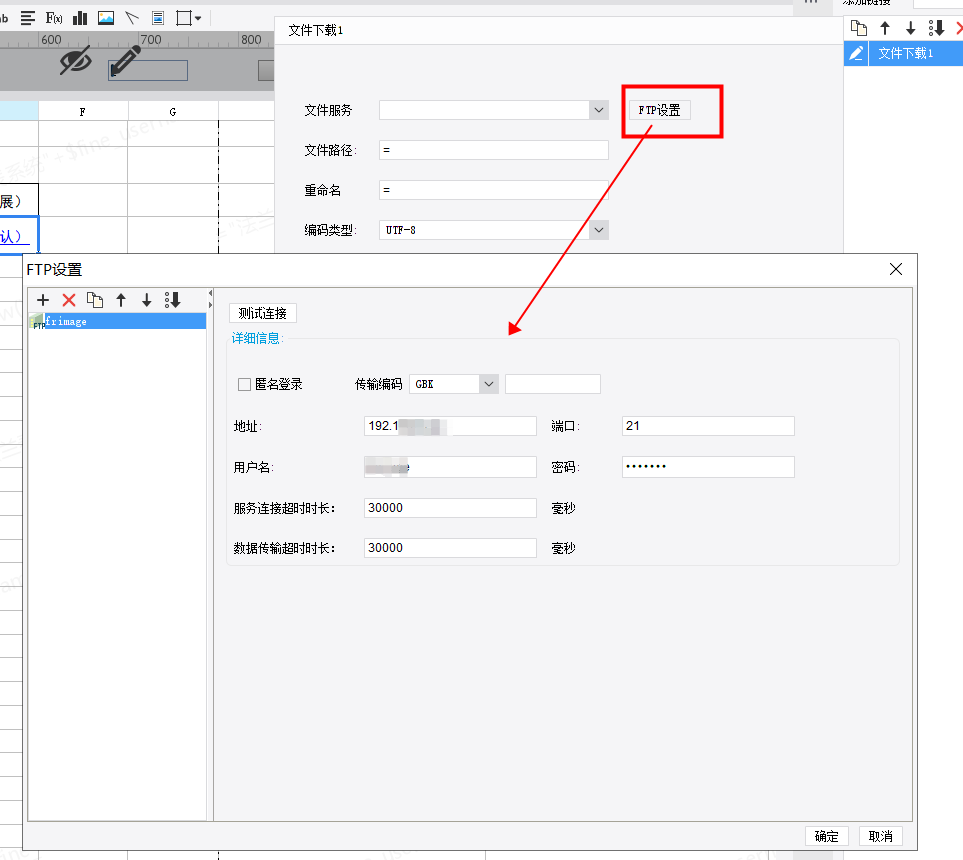The height and width of the screenshot is (860, 963).
Task: Click the sub-report toolbar icon
Action: pos(158,18)
